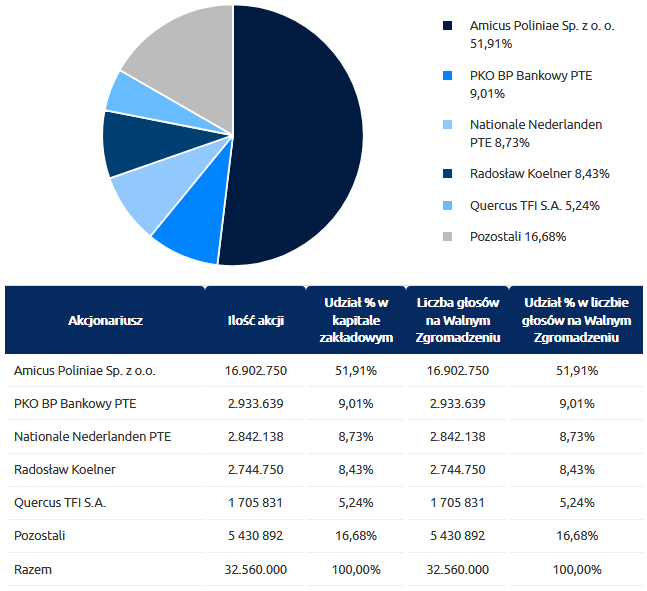
Task: Click 8,73% in the votes share column
Action: coord(577,437)
